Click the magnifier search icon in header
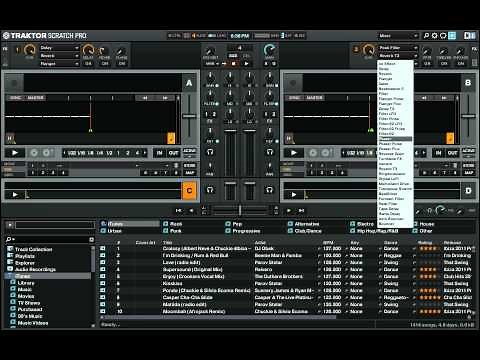480x360 pixels. 426,35
